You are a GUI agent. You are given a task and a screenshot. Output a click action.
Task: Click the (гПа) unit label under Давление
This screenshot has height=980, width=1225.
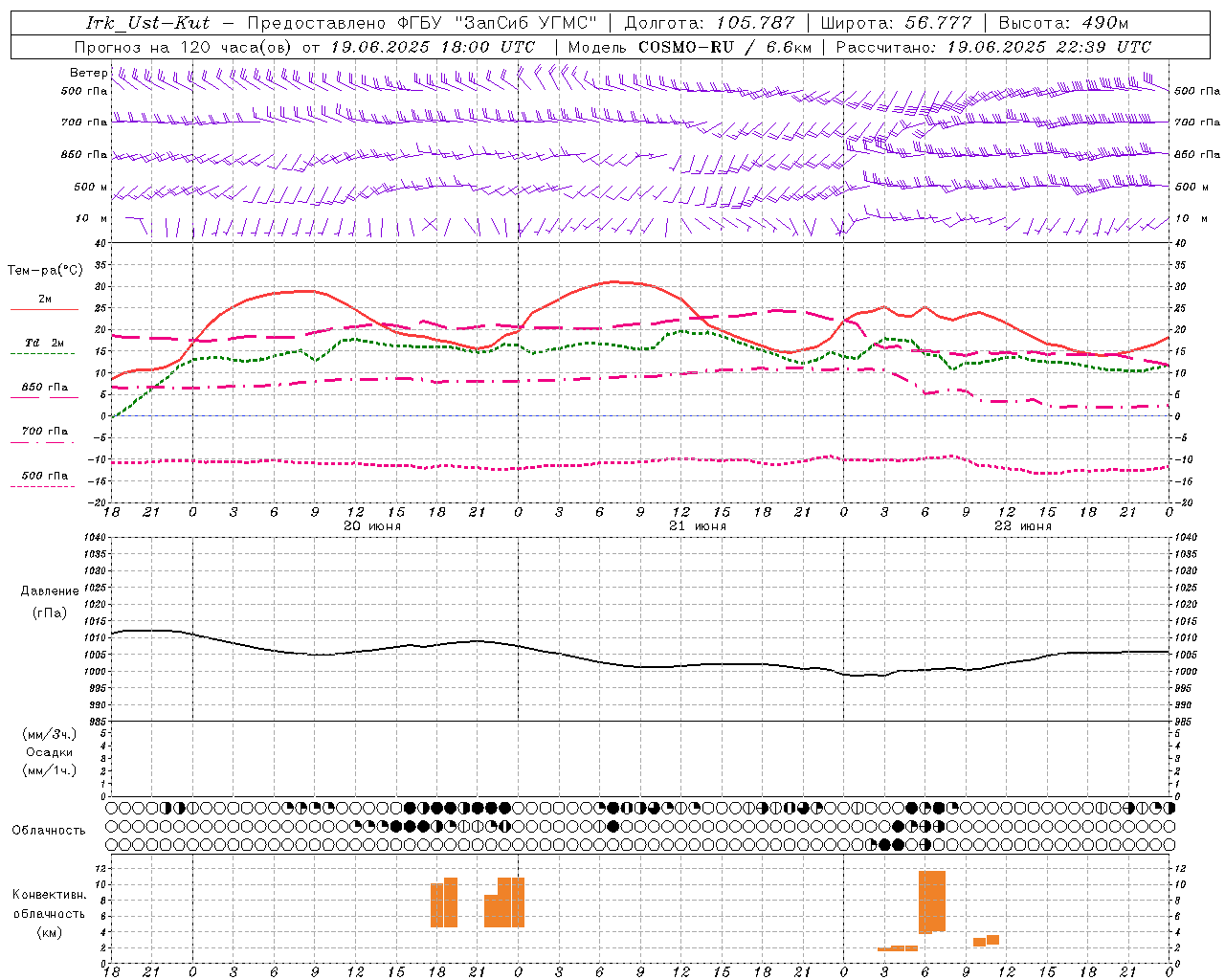coord(50,613)
